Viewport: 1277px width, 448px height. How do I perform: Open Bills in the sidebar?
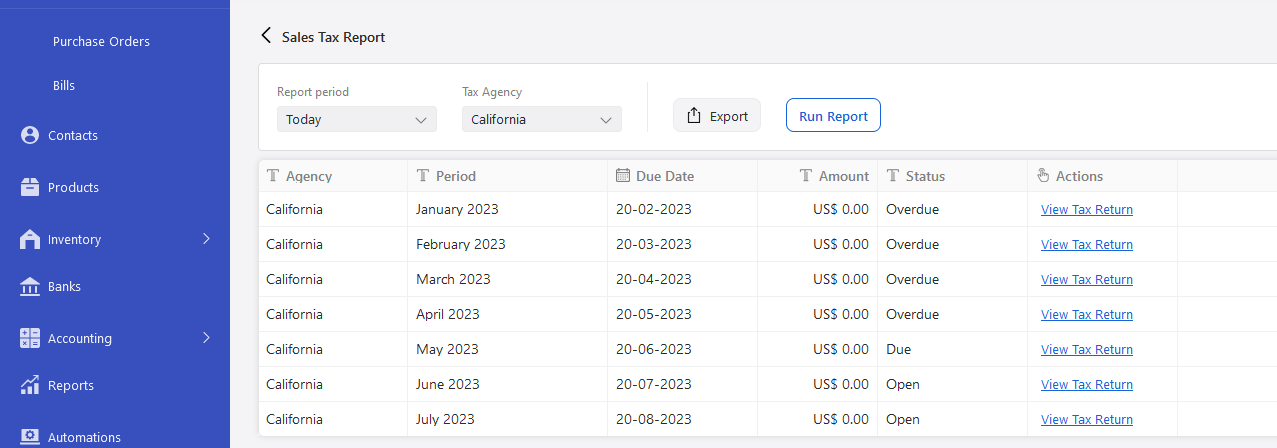point(64,85)
